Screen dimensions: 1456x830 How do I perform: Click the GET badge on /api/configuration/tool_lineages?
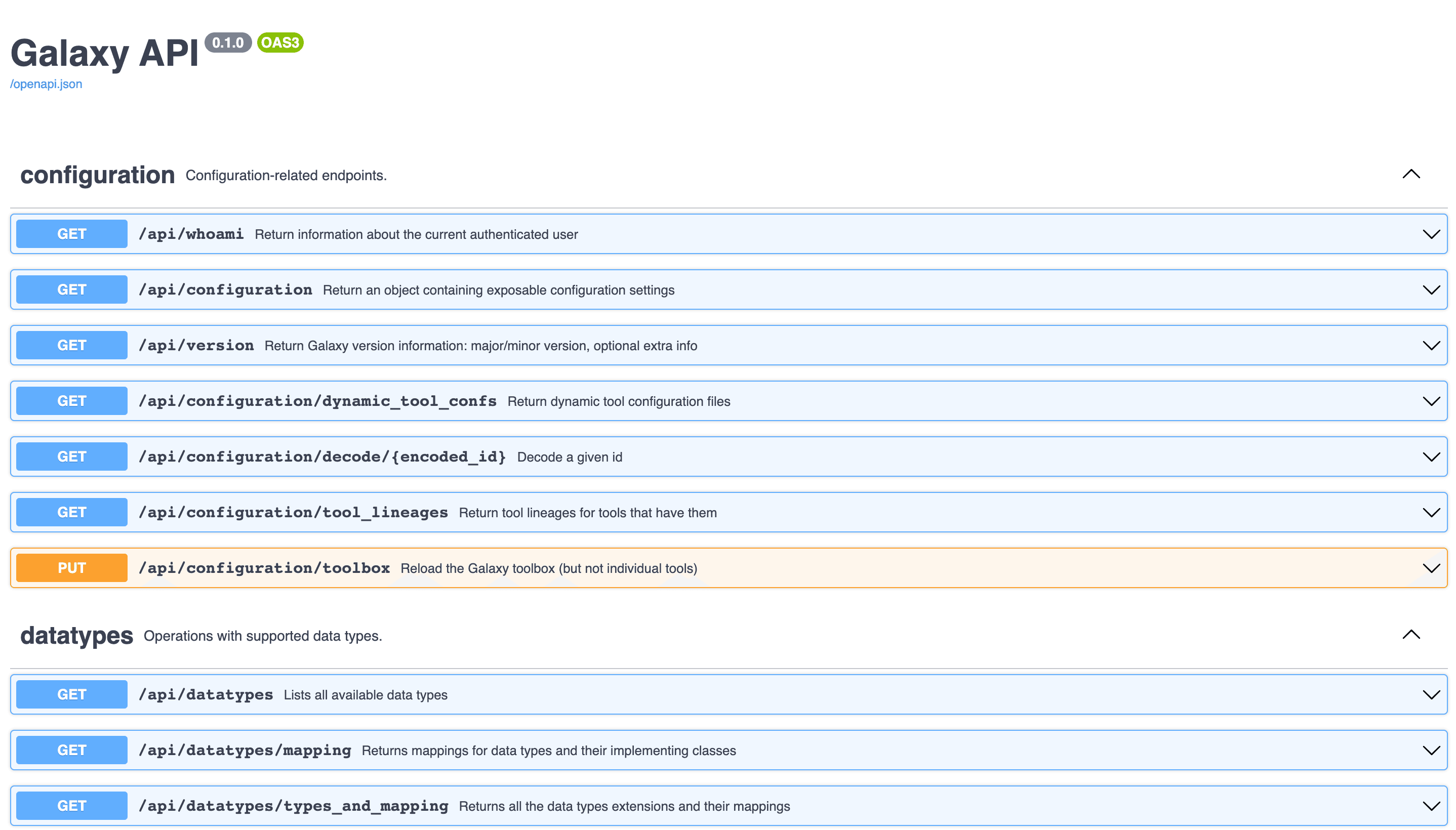71,511
